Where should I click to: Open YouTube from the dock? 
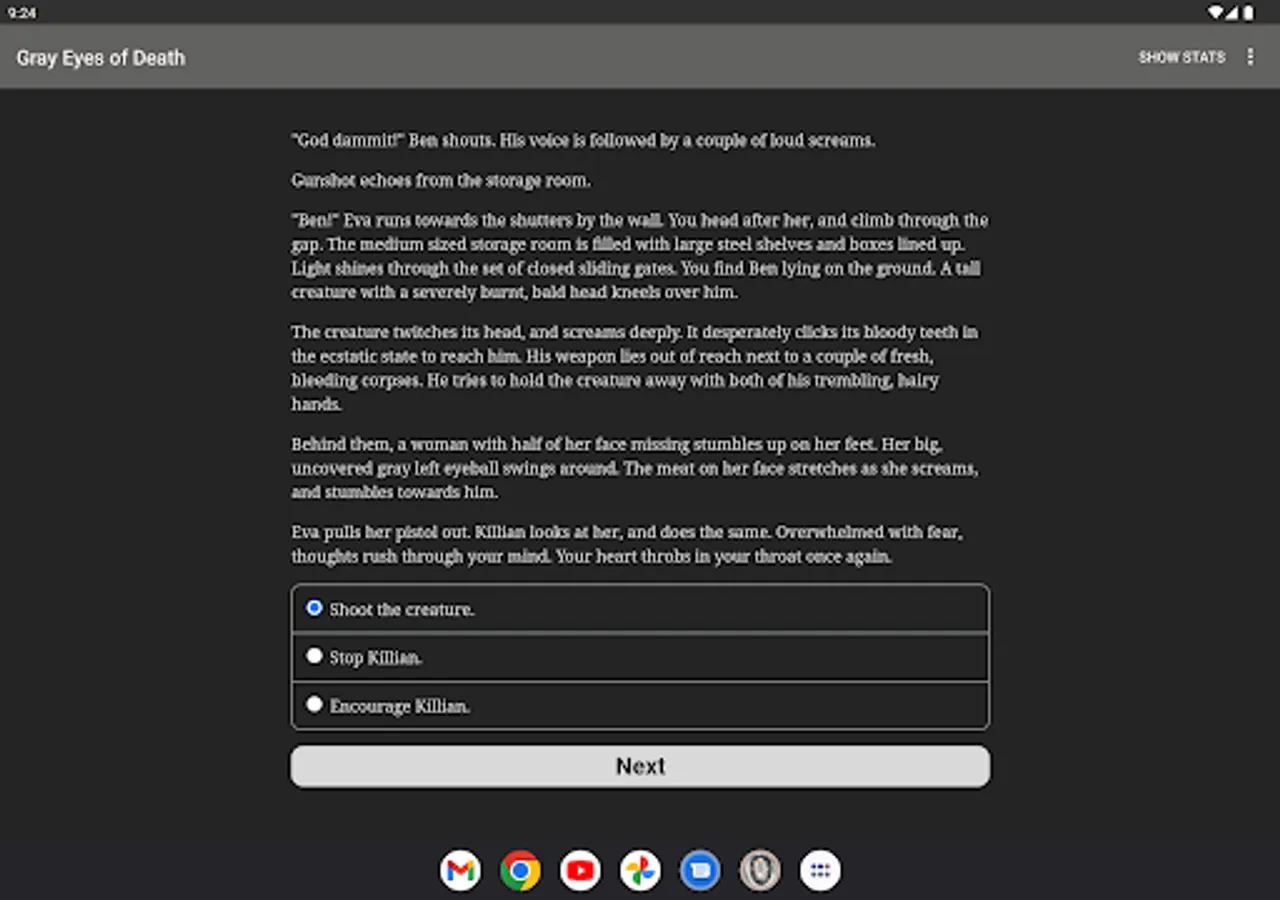point(580,871)
